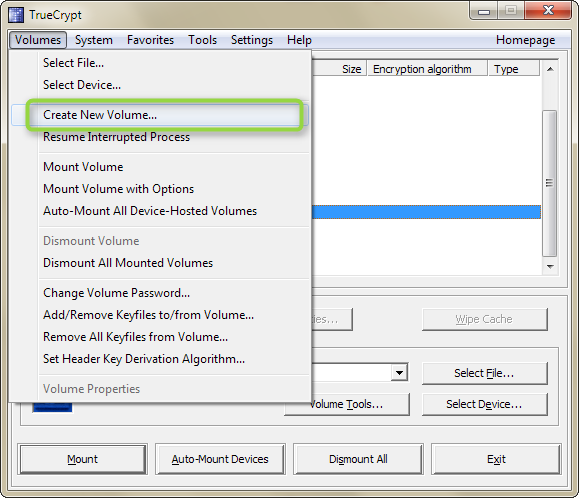This screenshot has height=498, width=579.
Task: Close the TrueCrypt window
Action: click(548, 11)
